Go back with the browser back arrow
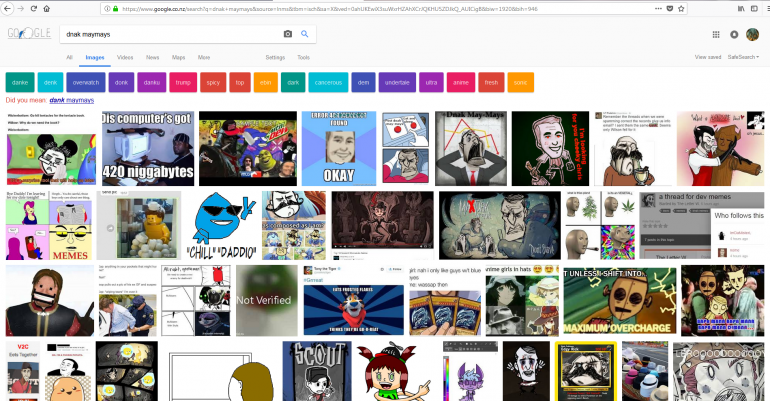 tap(7, 8)
